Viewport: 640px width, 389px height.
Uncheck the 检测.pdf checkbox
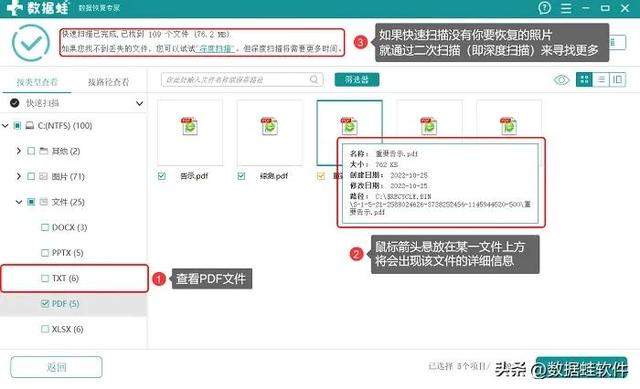tap(241, 176)
